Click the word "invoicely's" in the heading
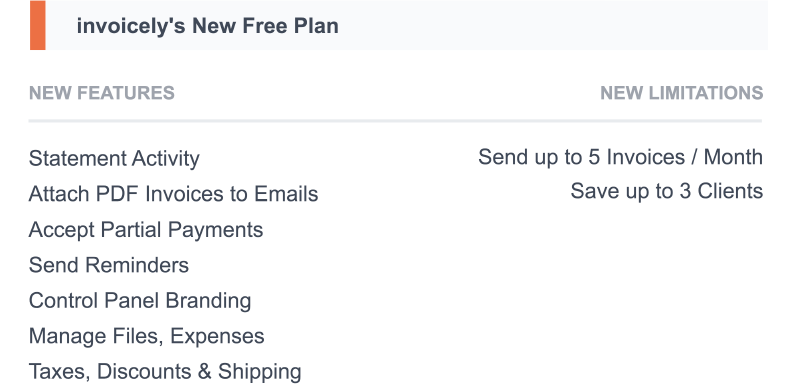 [x=131, y=26]
